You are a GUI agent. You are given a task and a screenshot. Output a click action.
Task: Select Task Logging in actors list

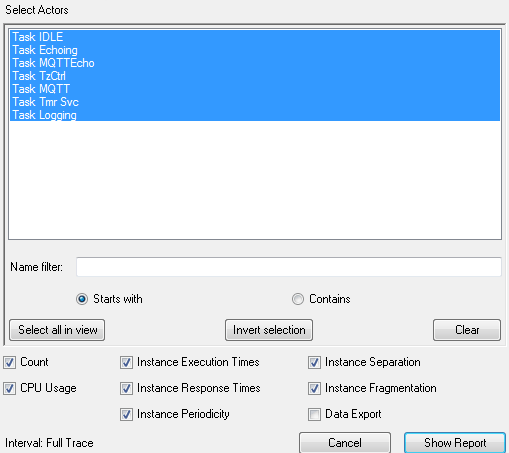tap(255, 115)
